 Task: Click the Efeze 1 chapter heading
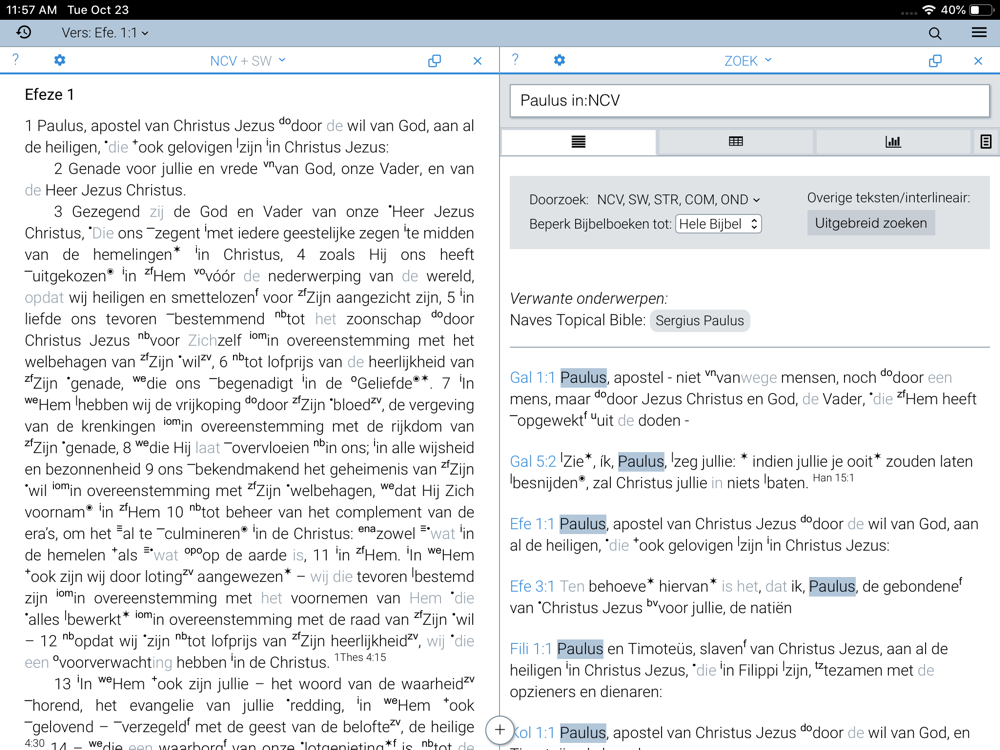click(x=49, y=94)
